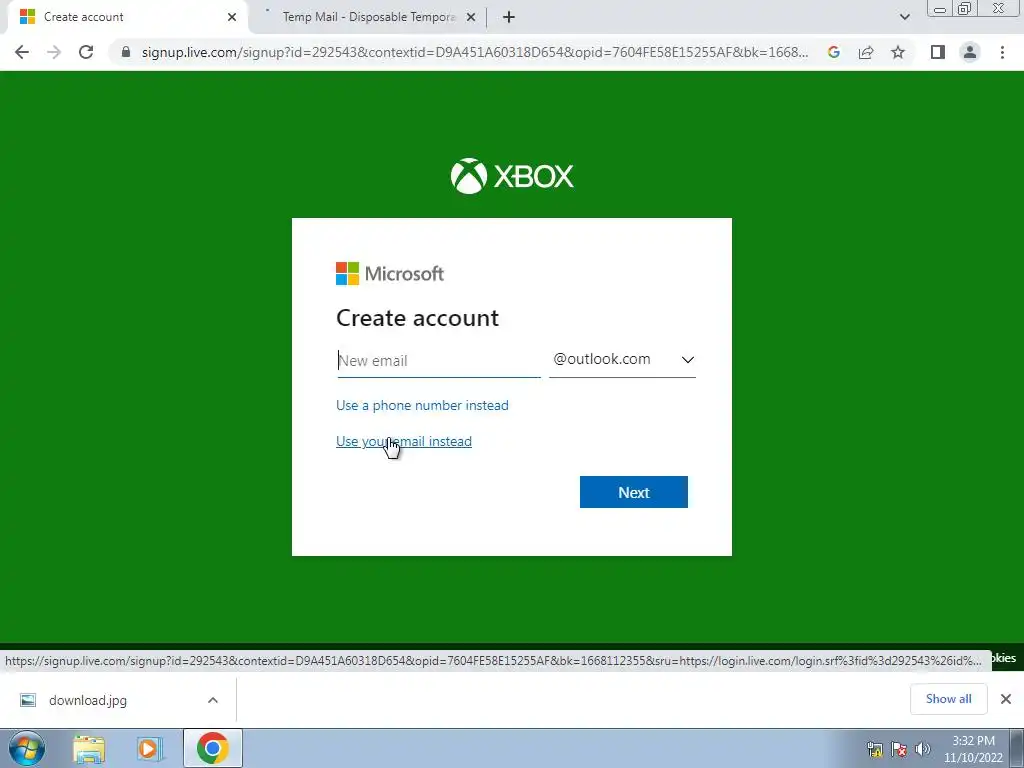Click Show all downloads
The image size is (1024, 768).
pos(948,699)
